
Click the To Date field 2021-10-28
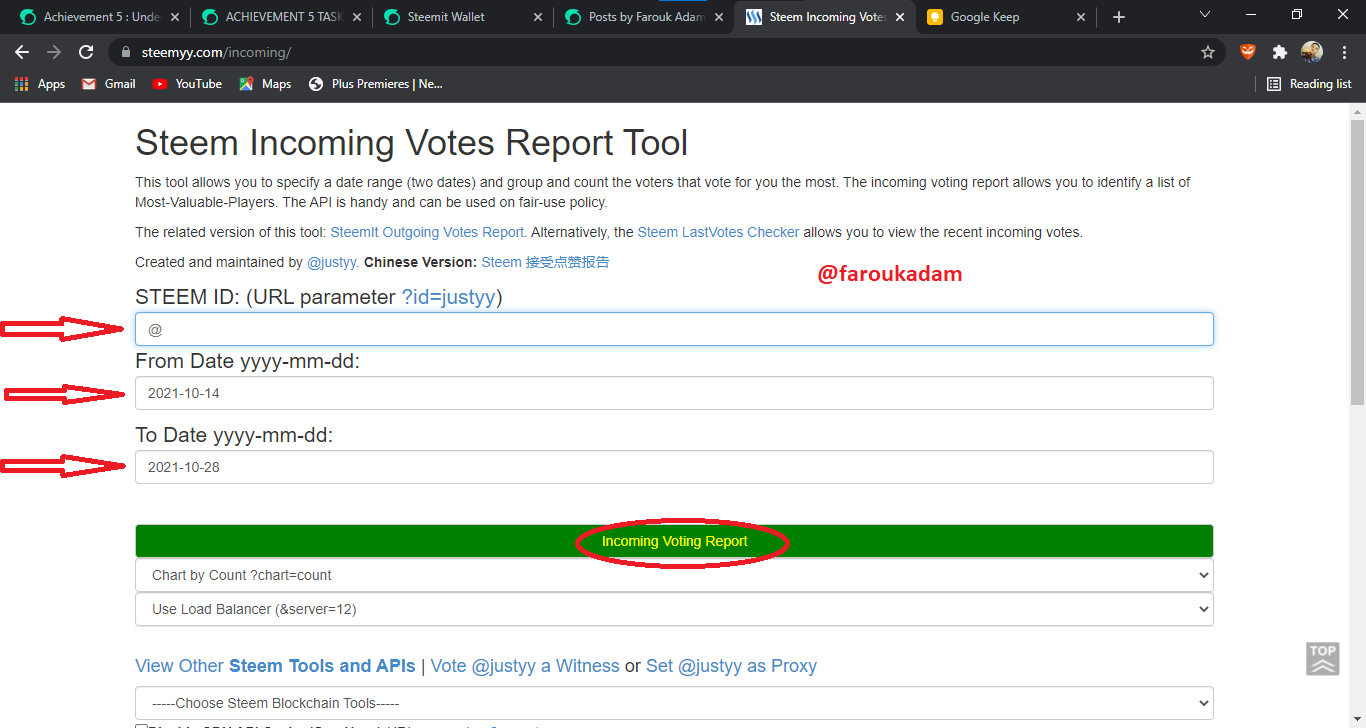point(674,467)
